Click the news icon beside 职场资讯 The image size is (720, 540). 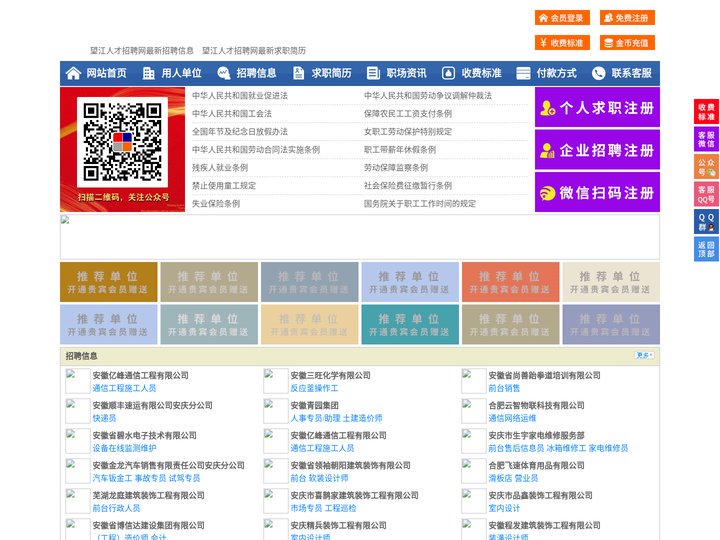coord(373,73)
